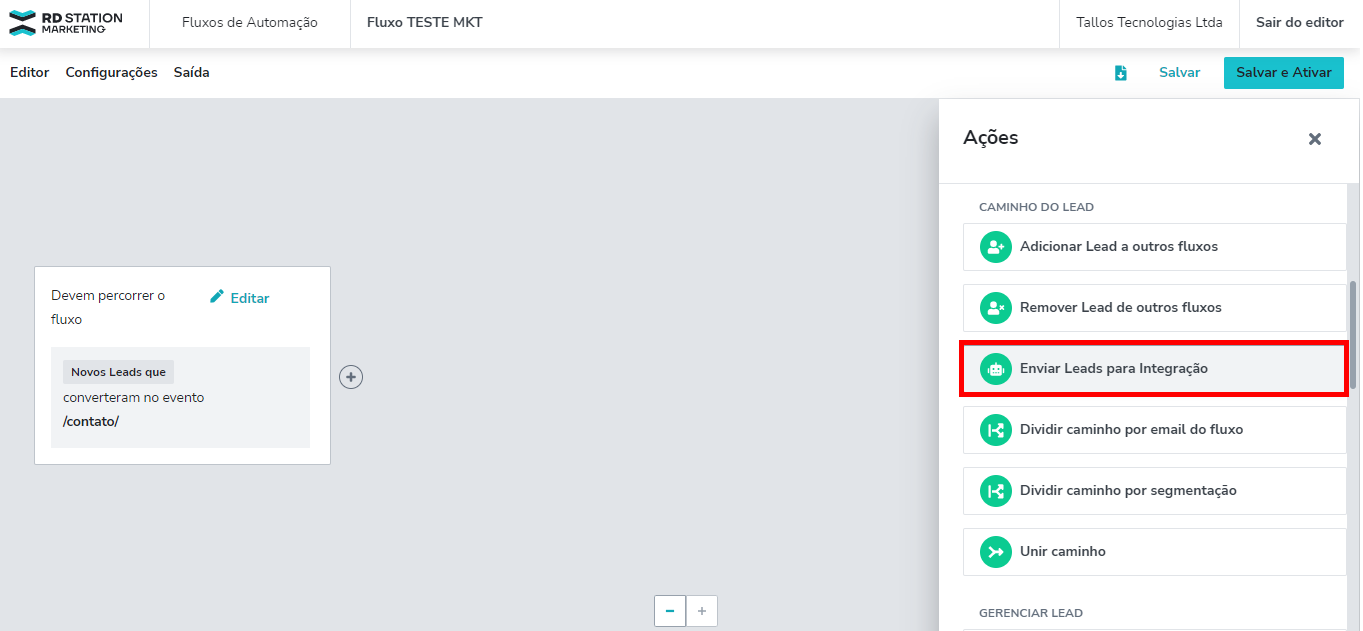The width and height of the screenshot is (1363, 631).
Task: Click the Salvar link
Action: (1180, 72)
